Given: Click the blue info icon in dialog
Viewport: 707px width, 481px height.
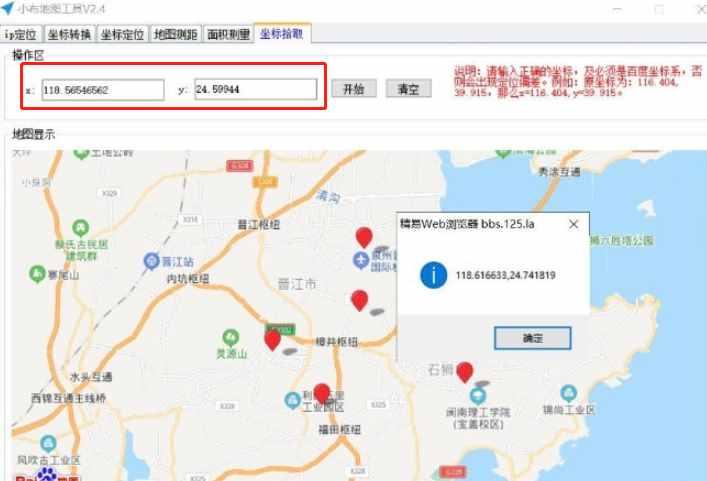Looking at the screenshot, I should [x=434, y=275].
